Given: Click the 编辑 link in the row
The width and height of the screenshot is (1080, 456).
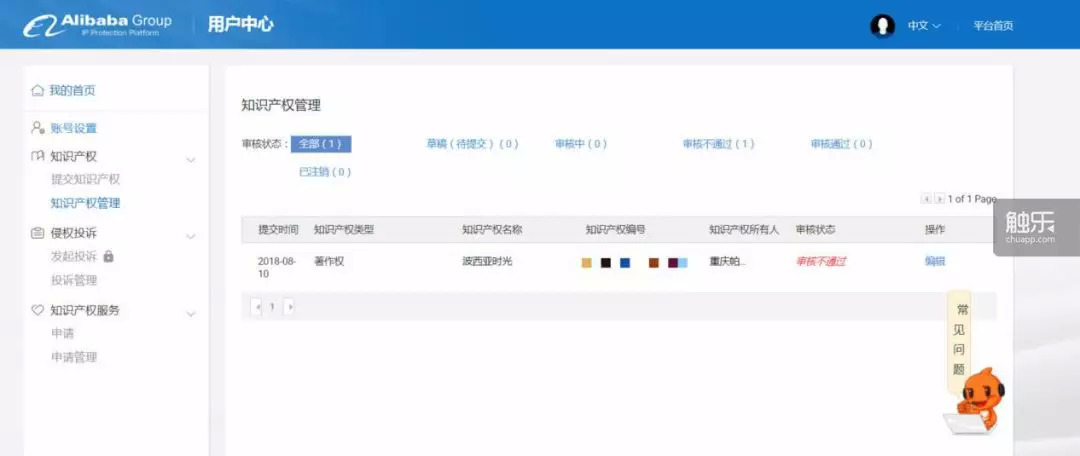Looking at the screenshot, I should click(x=935, y=262).
